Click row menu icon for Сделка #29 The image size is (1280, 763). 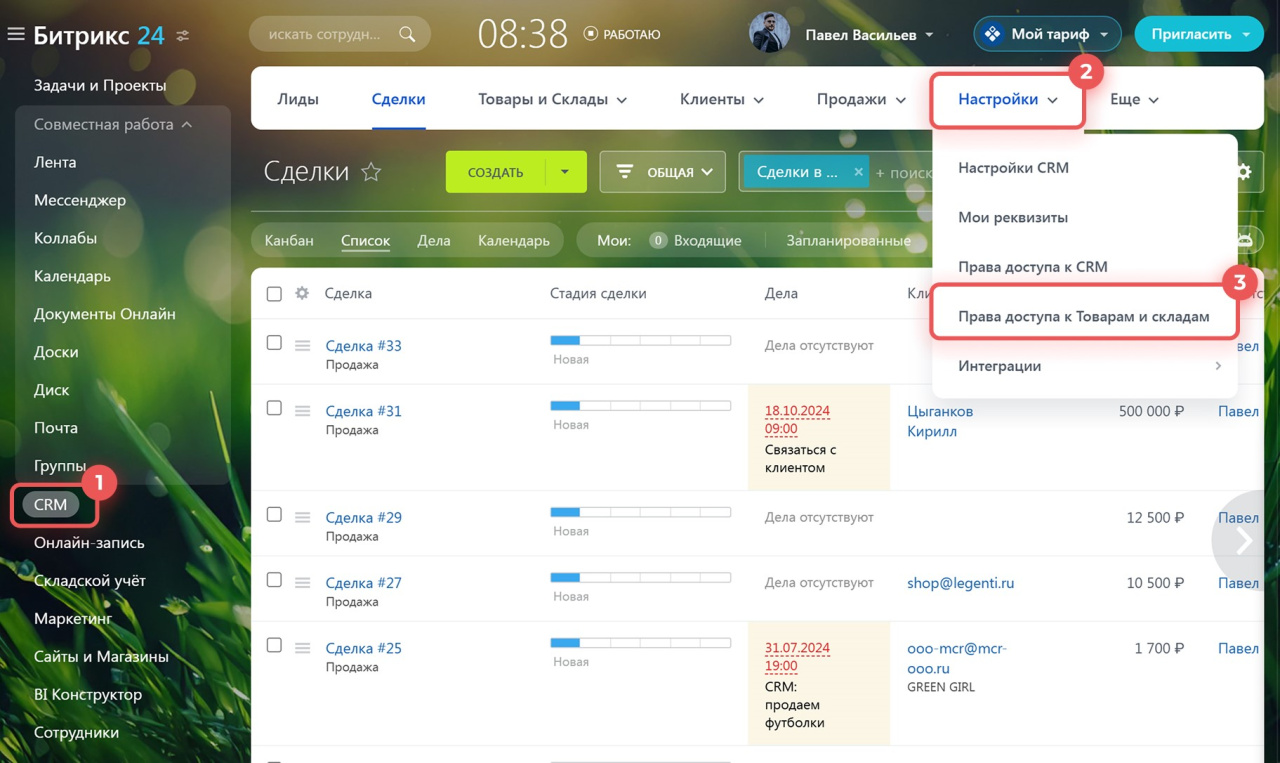pos(302,518)
